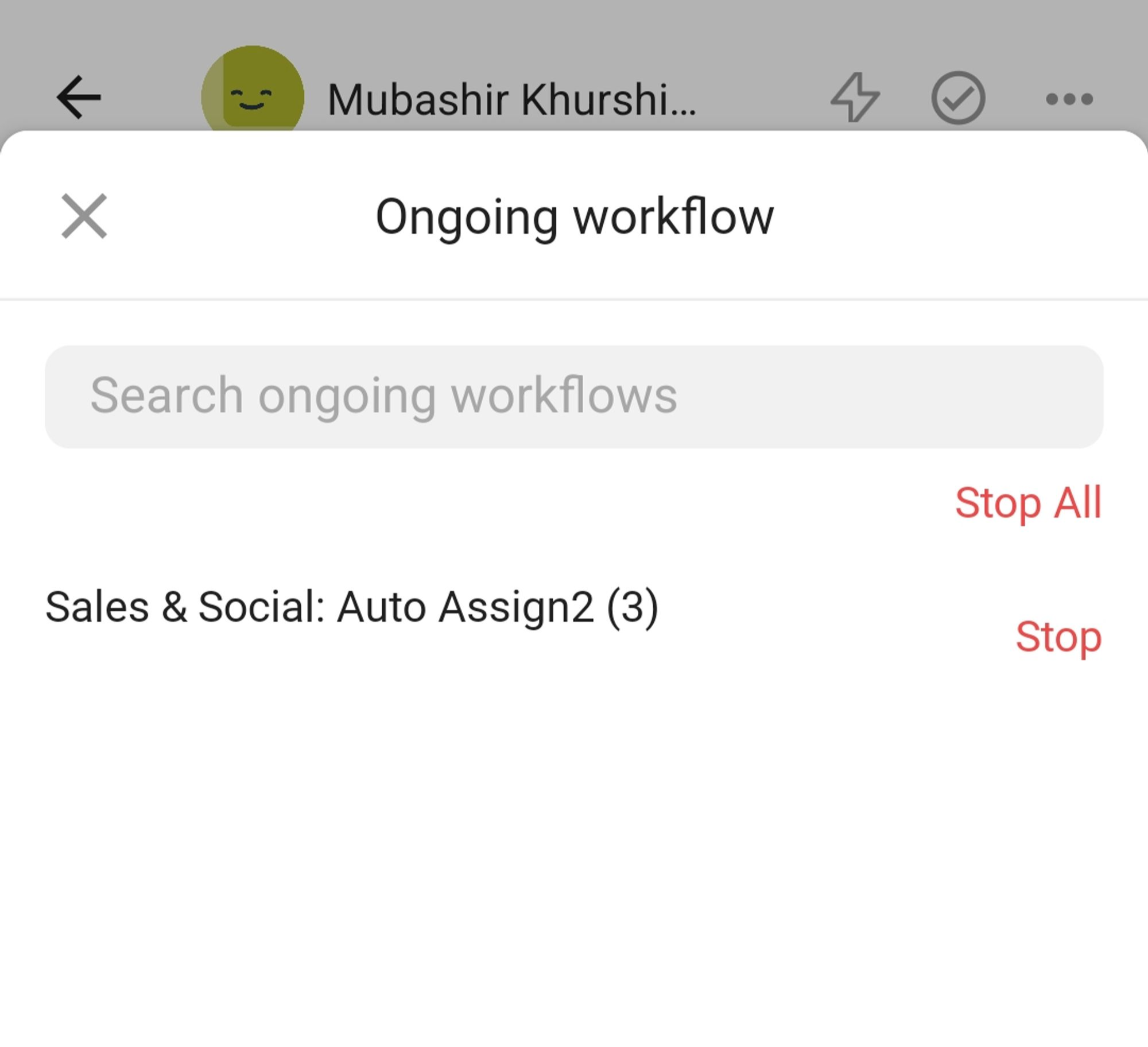Mark conversation closed with check icon
The width and height of the screenshot is (1148, 1047).
pyautogui.click(x=958, y=98)
